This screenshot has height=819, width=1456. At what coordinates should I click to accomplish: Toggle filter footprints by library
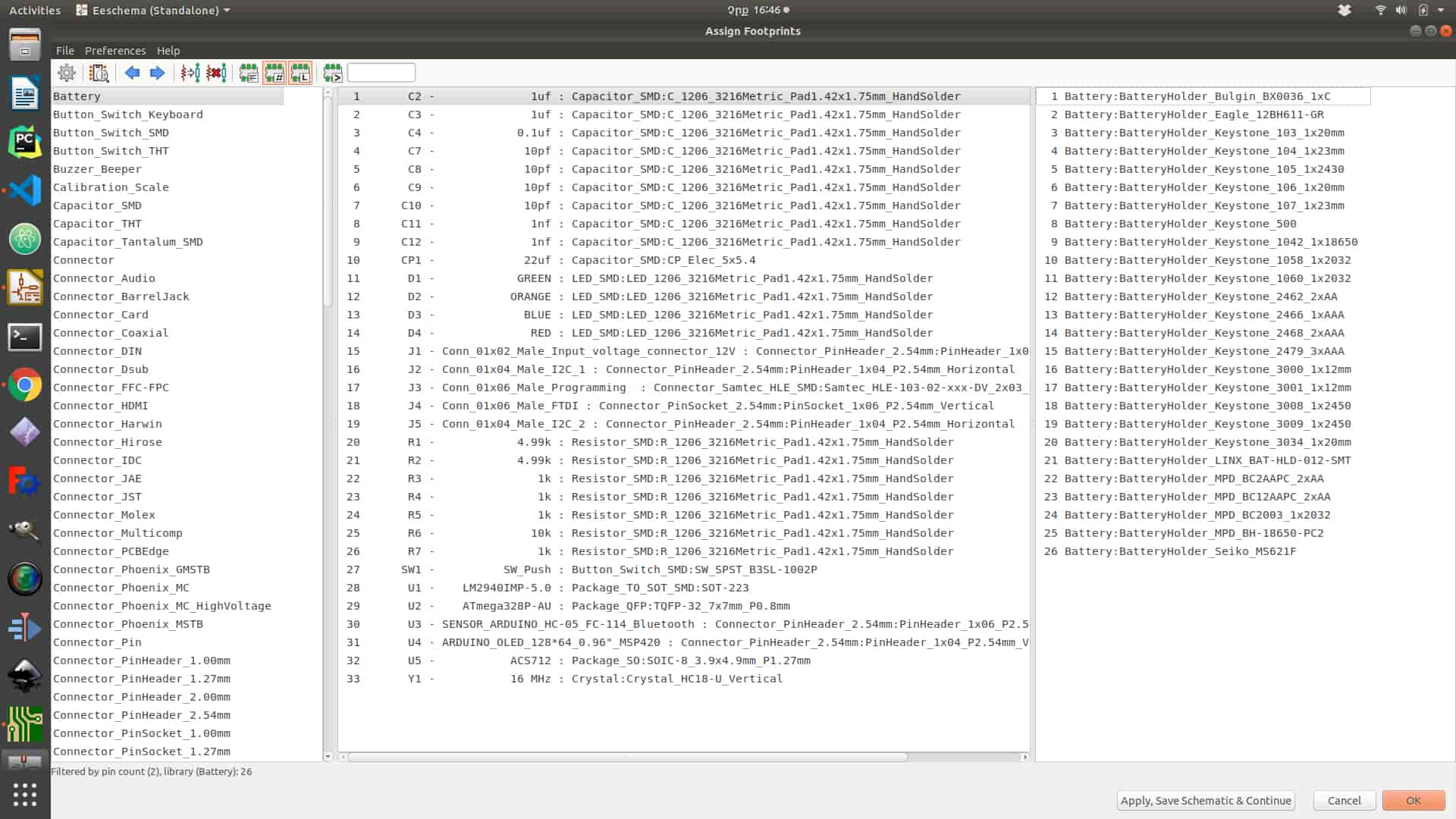(300, 73)
